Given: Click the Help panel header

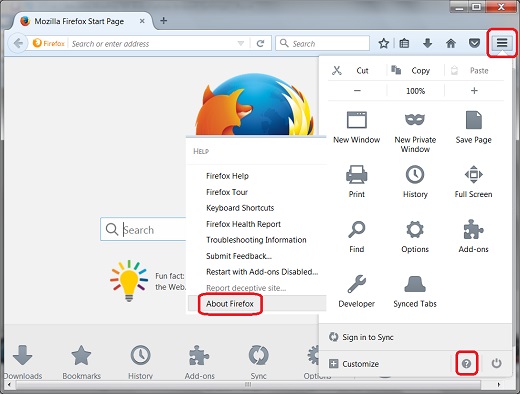Looking at the screenshot, I should click(x=201, y=151).
